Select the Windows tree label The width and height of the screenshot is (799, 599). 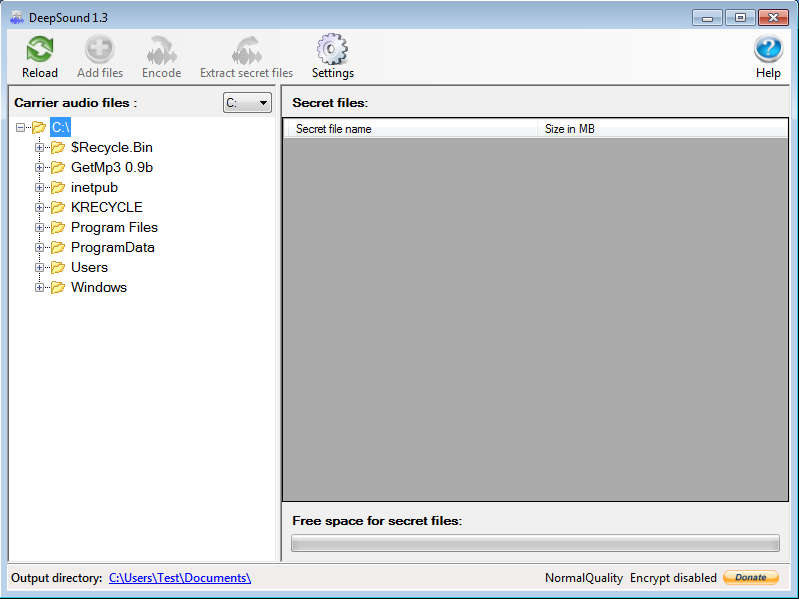click(99, 287)
